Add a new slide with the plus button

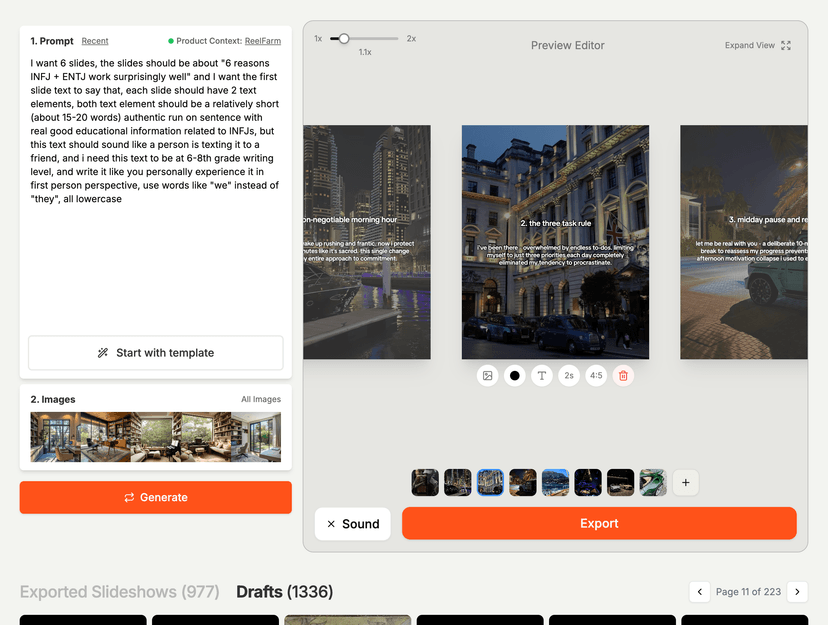click(685, 482)
